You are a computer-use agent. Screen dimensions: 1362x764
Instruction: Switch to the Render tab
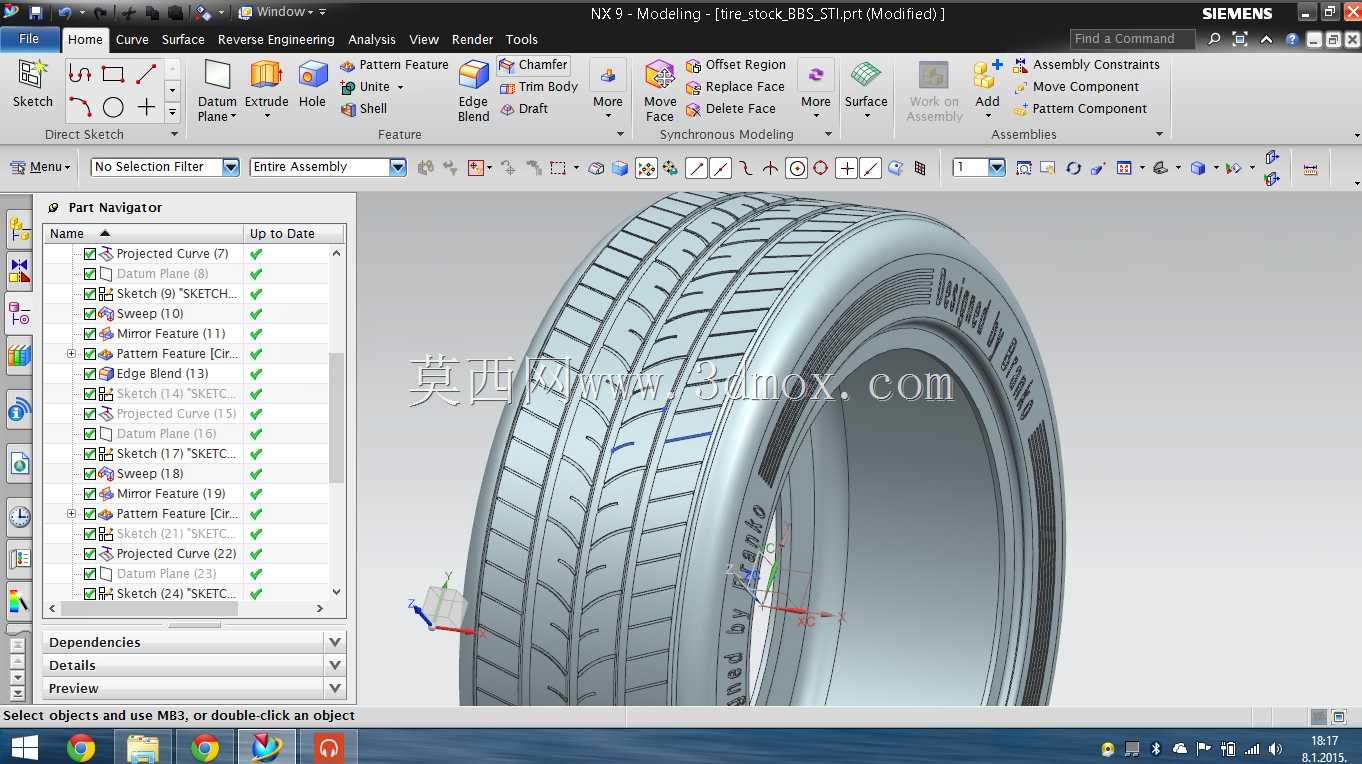(472, 40)
